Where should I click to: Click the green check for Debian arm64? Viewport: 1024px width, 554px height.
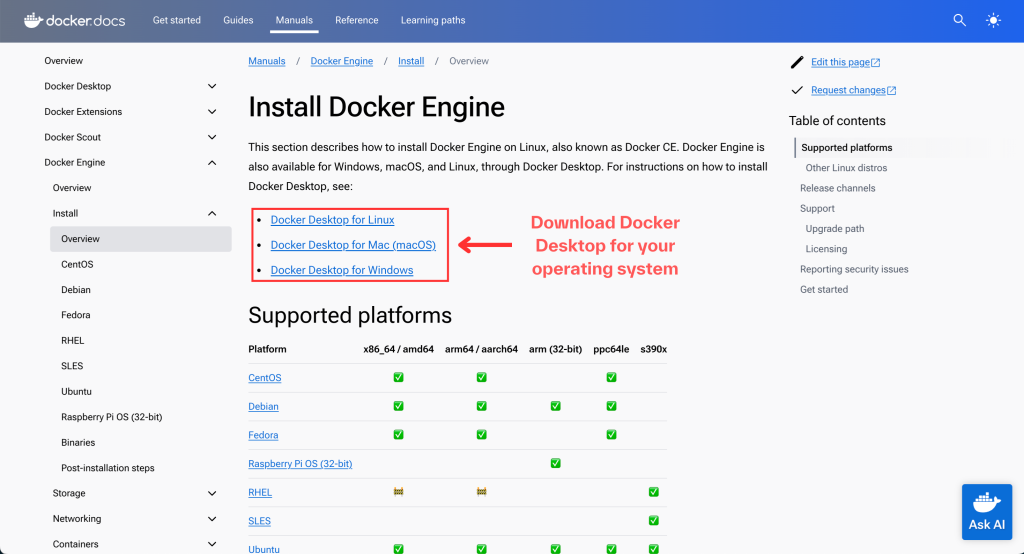click(x=481, y=406)
